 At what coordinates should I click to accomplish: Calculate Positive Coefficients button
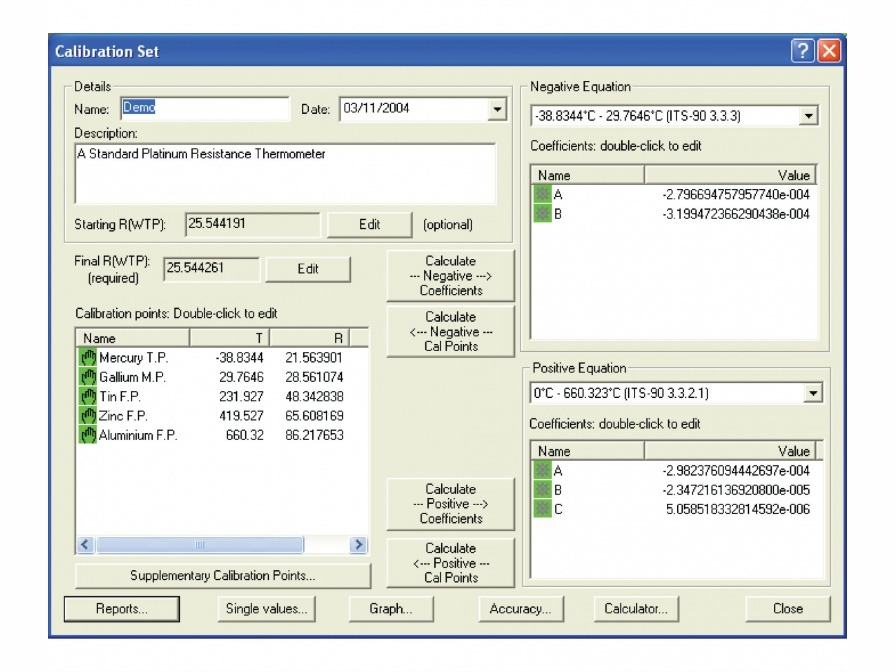[x=450, y=504]
